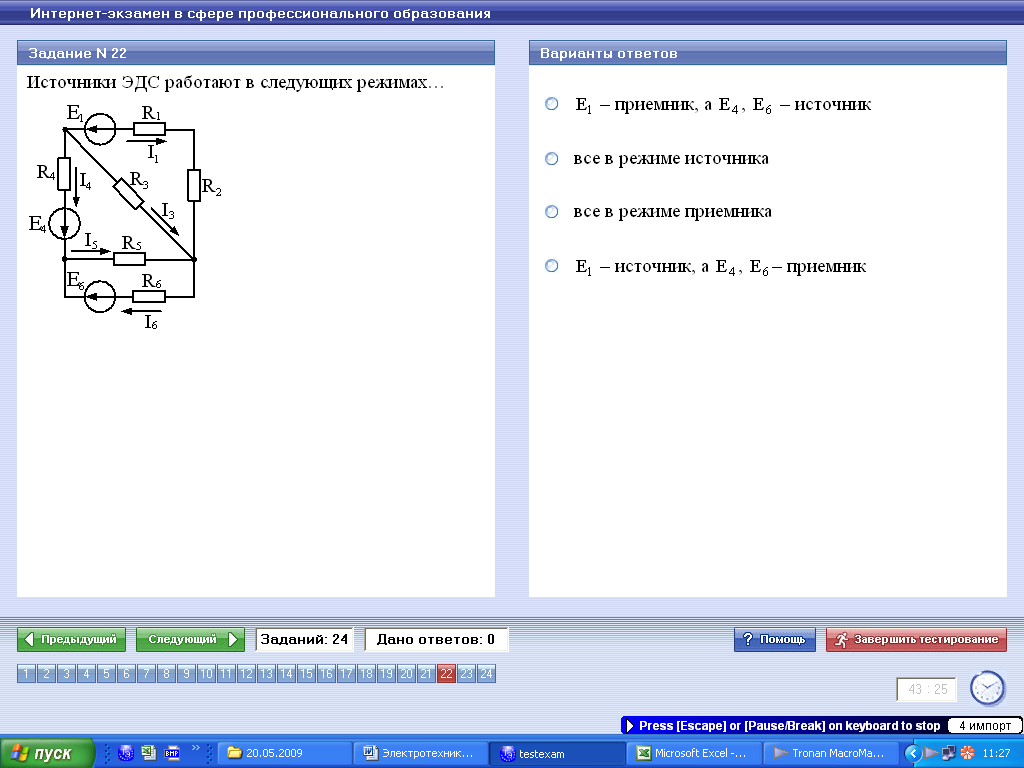Image resolution: width=1024 pixels, height=768 pixels.
Task: Select current question number 22
Action: [447, 673]
